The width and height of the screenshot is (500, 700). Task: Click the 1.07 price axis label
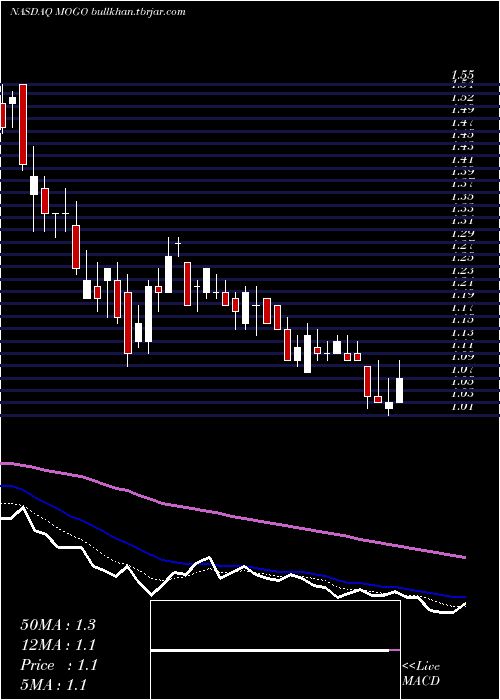tap(462, 369)
